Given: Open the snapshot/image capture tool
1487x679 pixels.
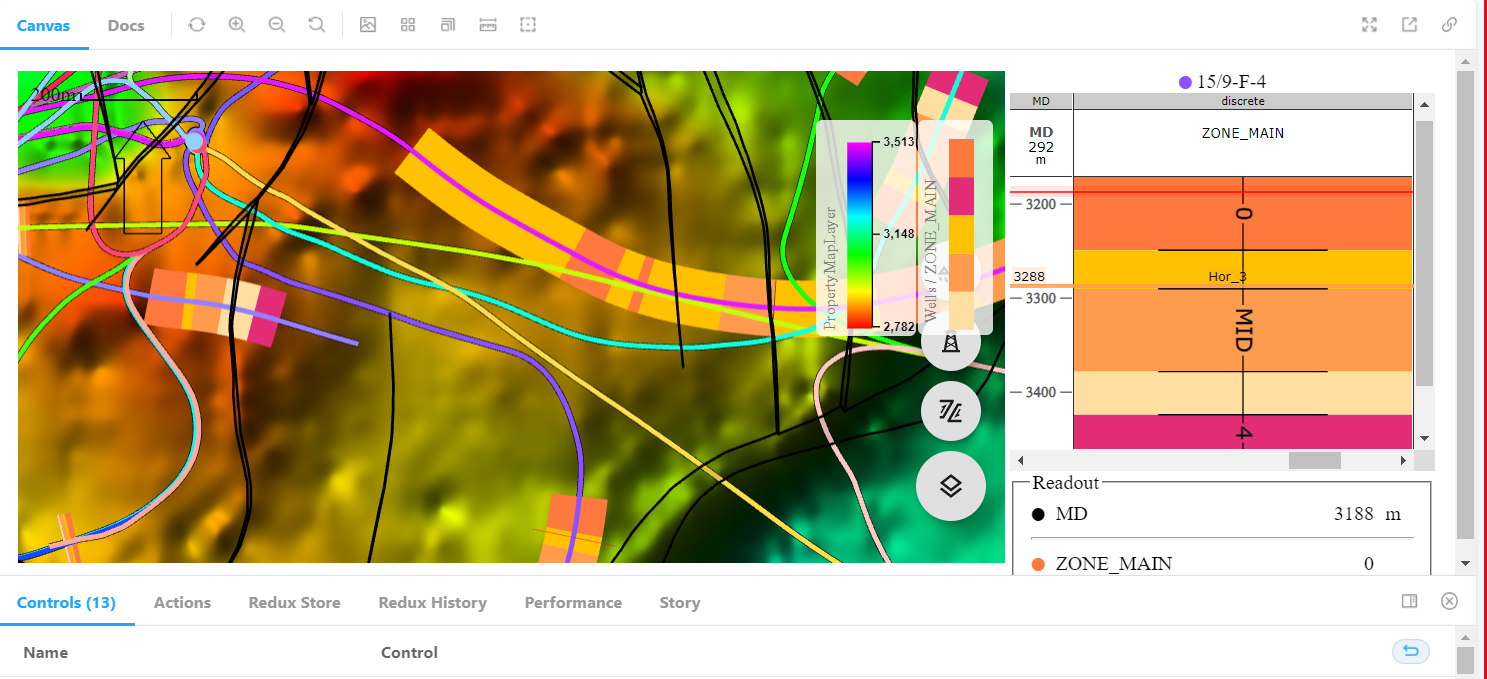Looking at the screenshot, I should click(367, 24).
